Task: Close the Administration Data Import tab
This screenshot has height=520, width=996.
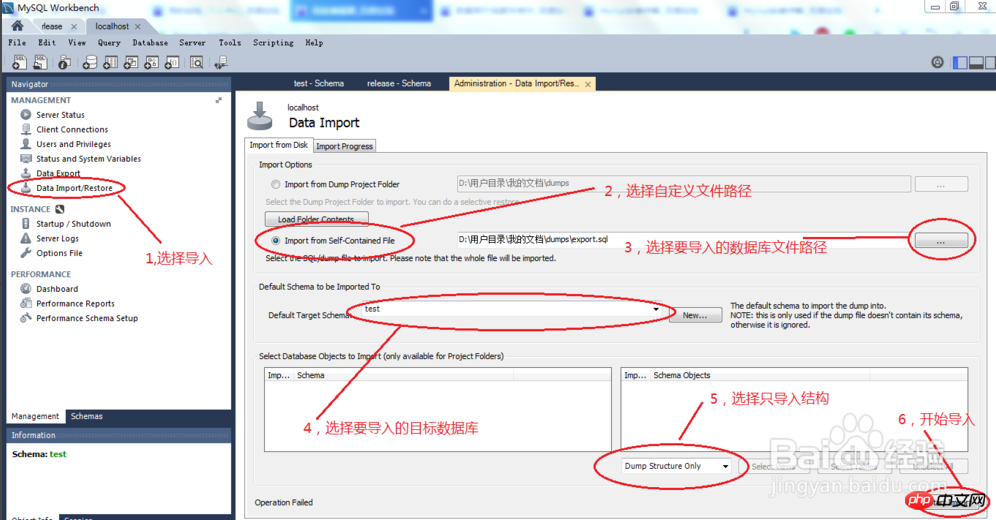Action: click(588, 84)
